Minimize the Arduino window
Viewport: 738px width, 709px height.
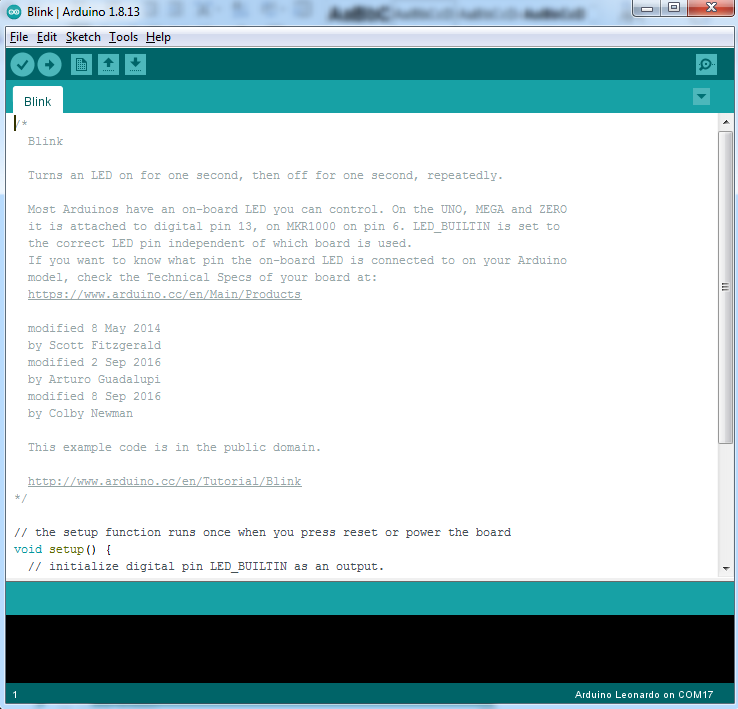pos(647,8)
